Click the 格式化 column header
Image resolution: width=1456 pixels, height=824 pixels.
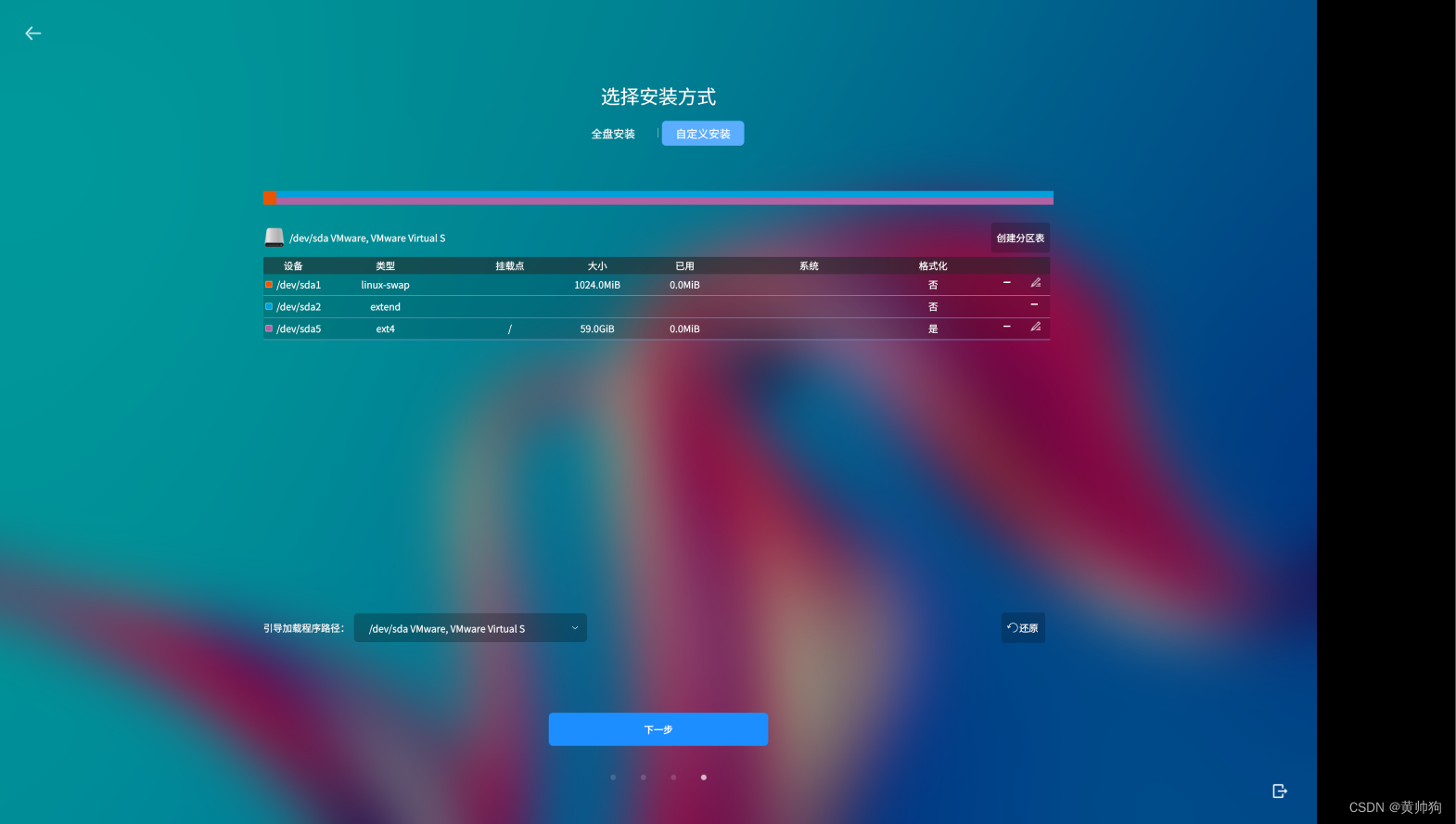pyautogui.click(x=933, y=265)
